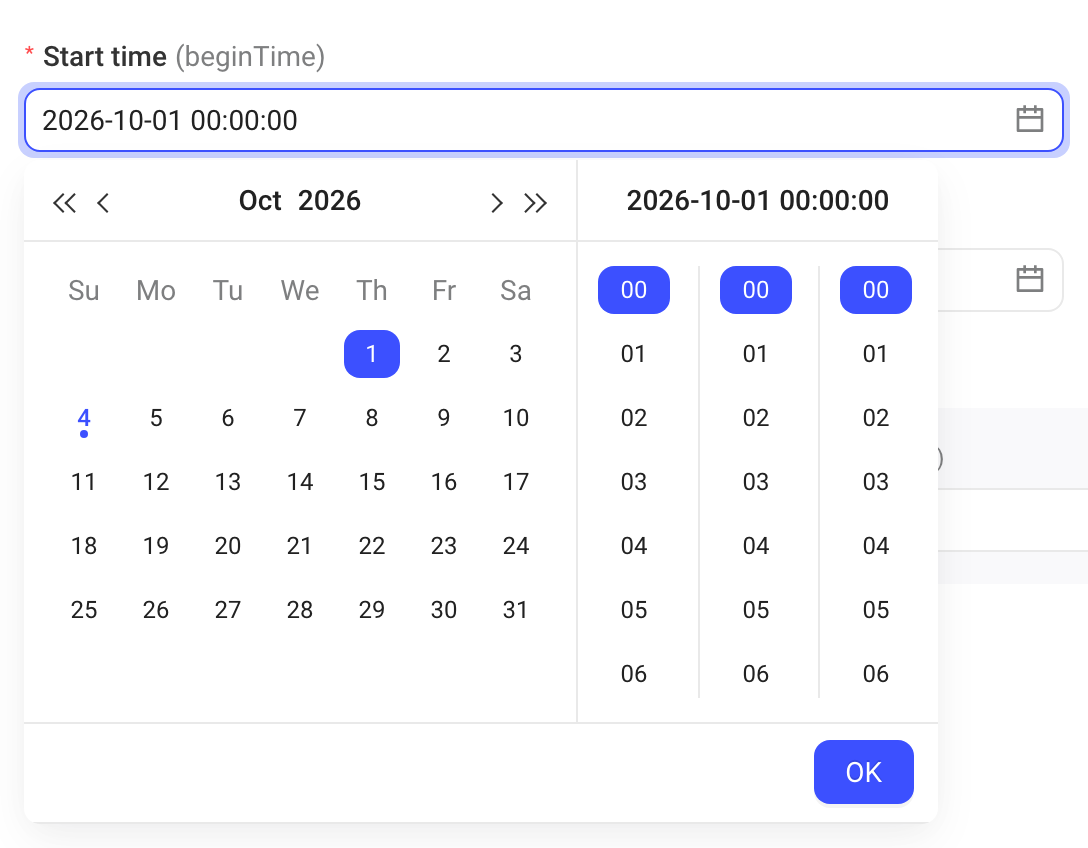Choose hour 03 in the hour column

point(634,482)
